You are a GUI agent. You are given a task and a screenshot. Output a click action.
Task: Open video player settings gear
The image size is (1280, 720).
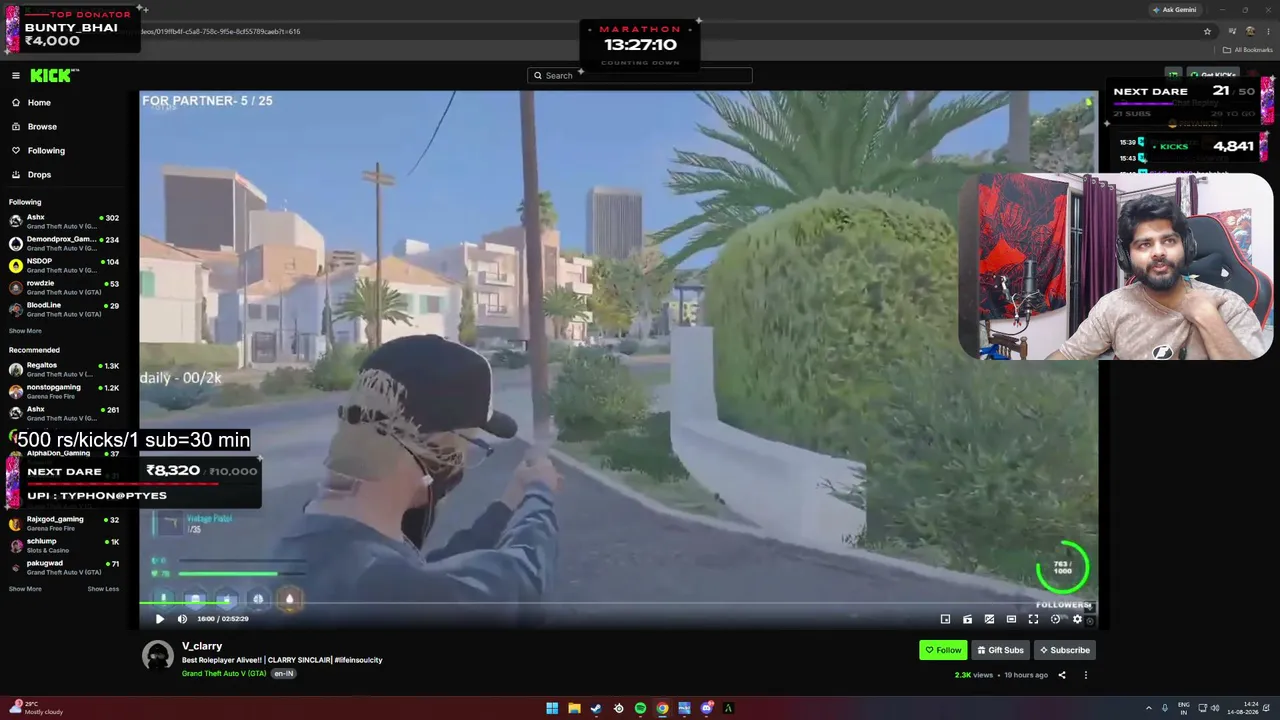(1077, 619)
